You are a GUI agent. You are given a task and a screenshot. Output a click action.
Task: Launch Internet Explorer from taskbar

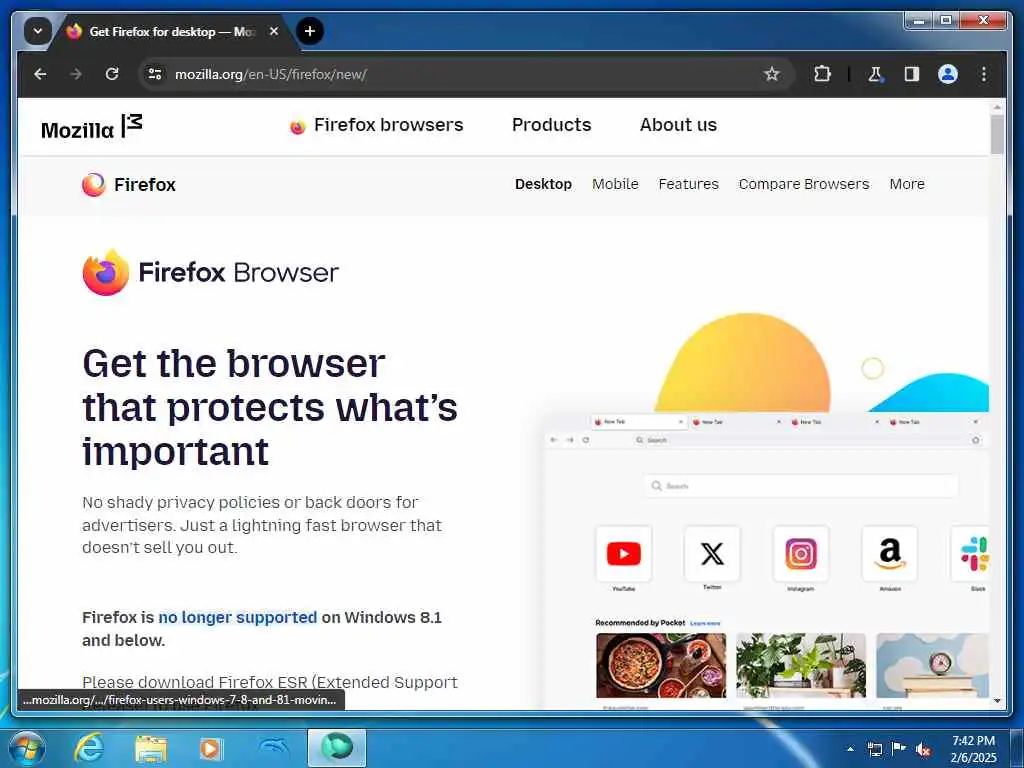pos(89,748)
